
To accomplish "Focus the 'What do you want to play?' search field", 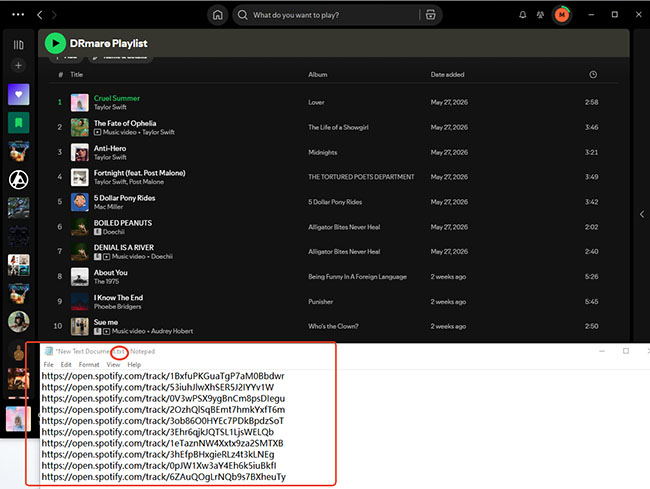I will [326, 15].
